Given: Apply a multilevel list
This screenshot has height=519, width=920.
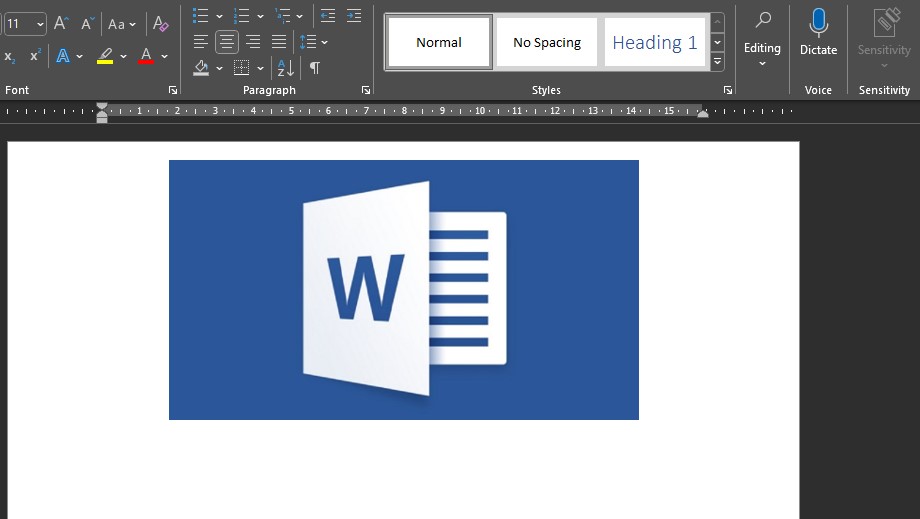Looking at the screenshot, I should pos(282,16).
